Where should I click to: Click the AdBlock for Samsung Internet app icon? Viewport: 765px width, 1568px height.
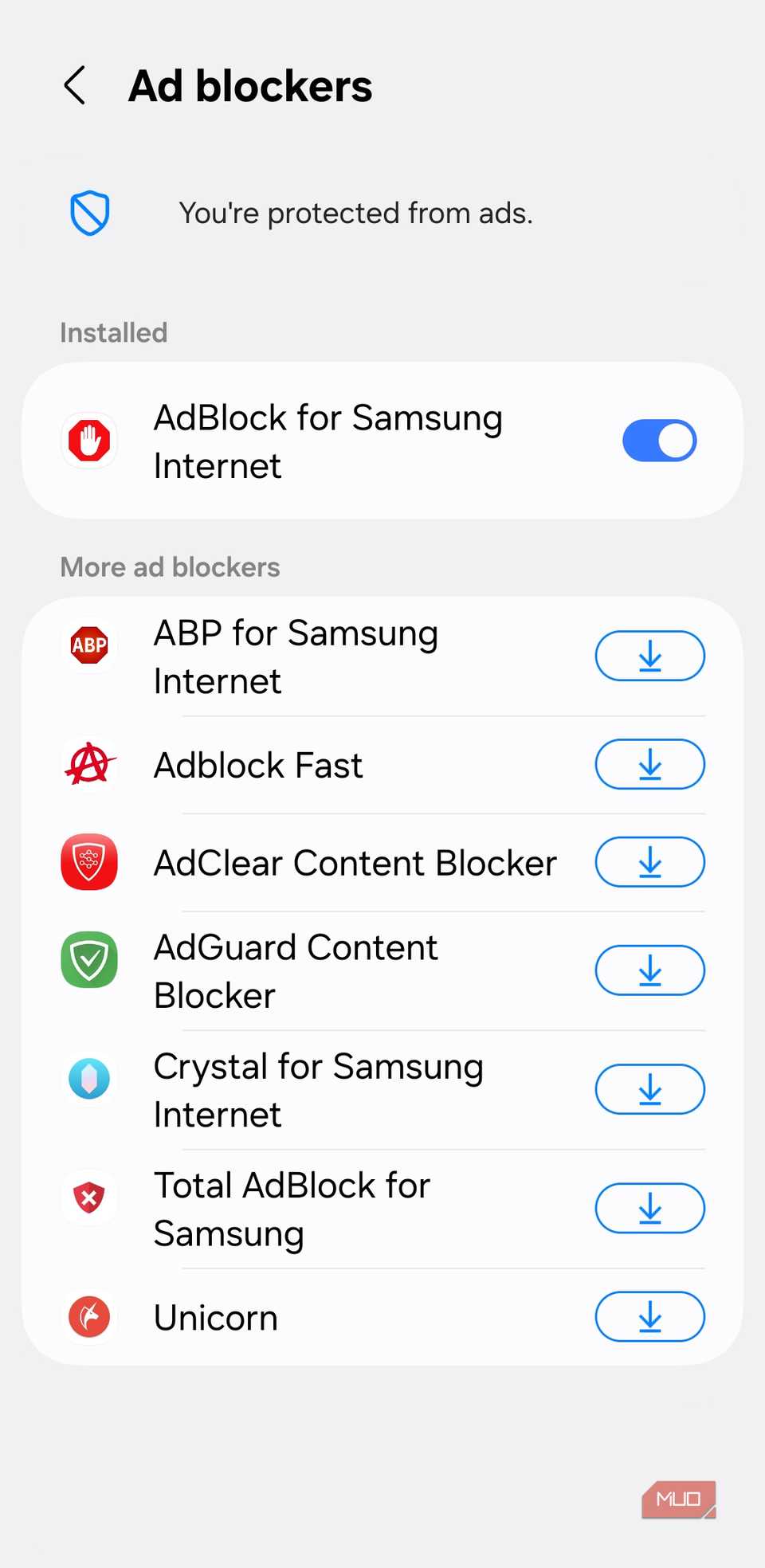pos(88,440)
